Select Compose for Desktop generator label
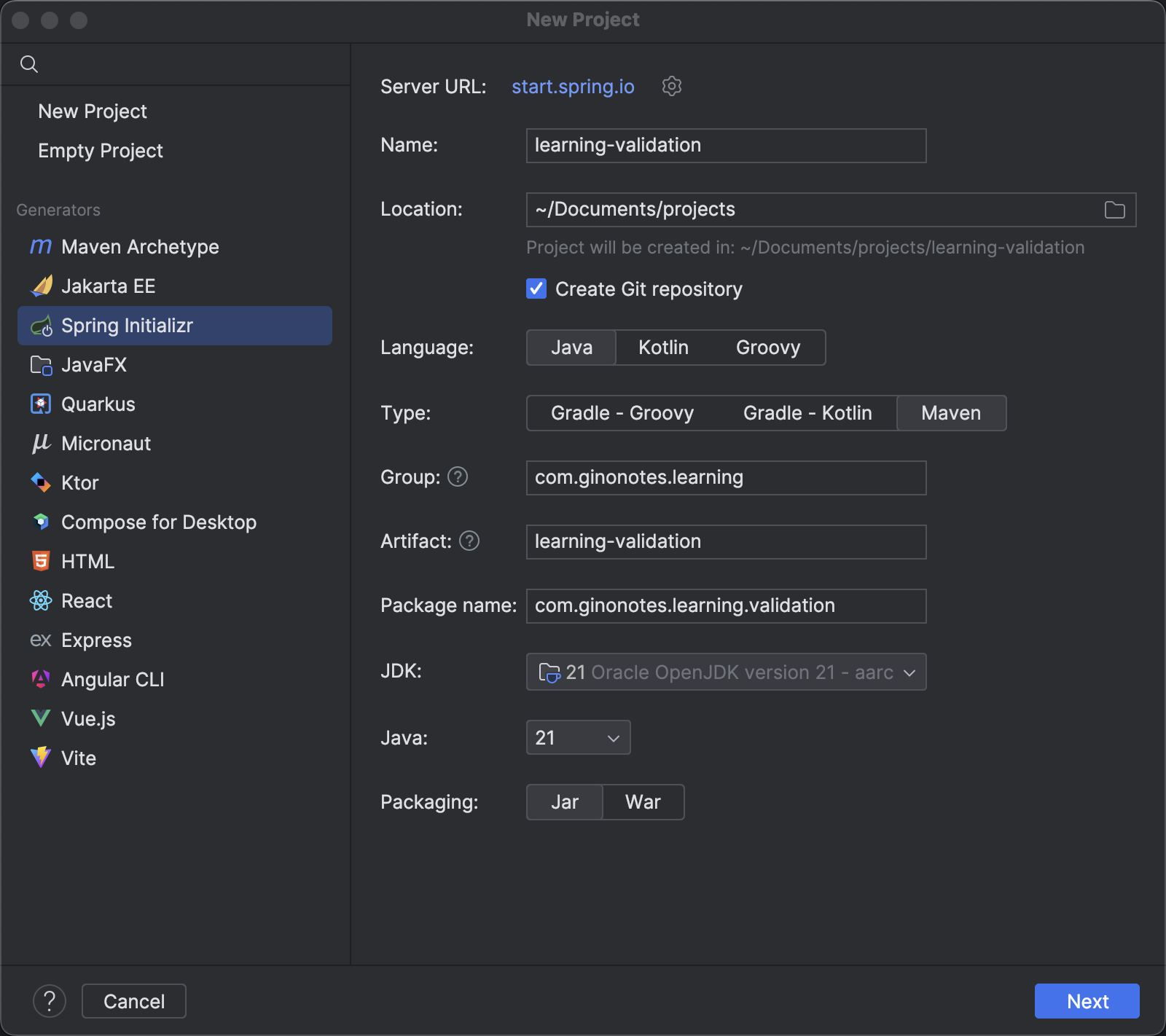Image resolution: width=1166 pixels, height=1036 pixels. point(159,522)
